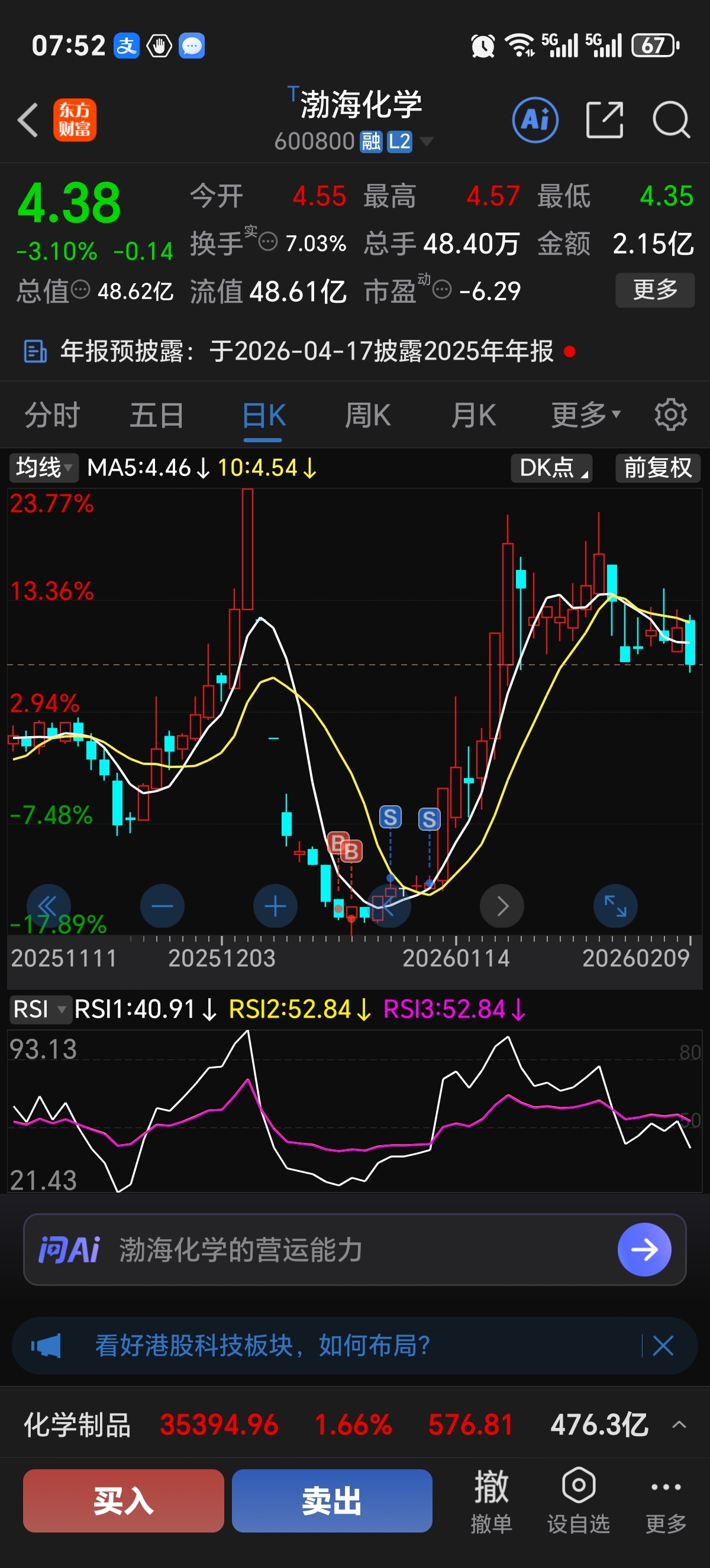This screenshot has width=710, height=1568.
Task: Tap the 换手 info circle icon
Action: (268, 242)
